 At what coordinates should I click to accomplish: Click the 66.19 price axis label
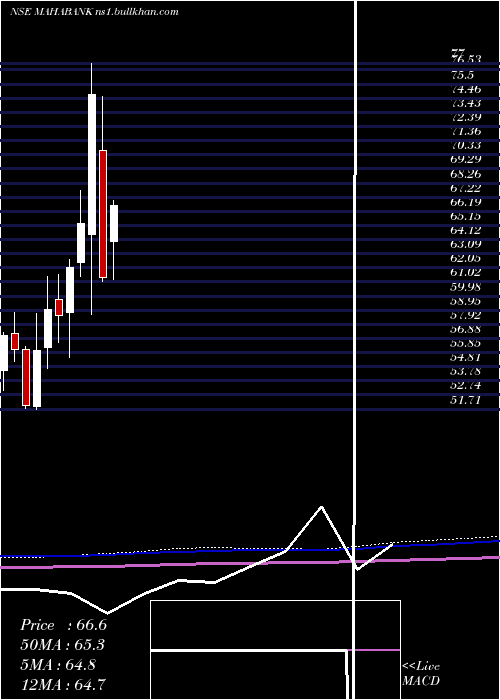tap(466, 202)
